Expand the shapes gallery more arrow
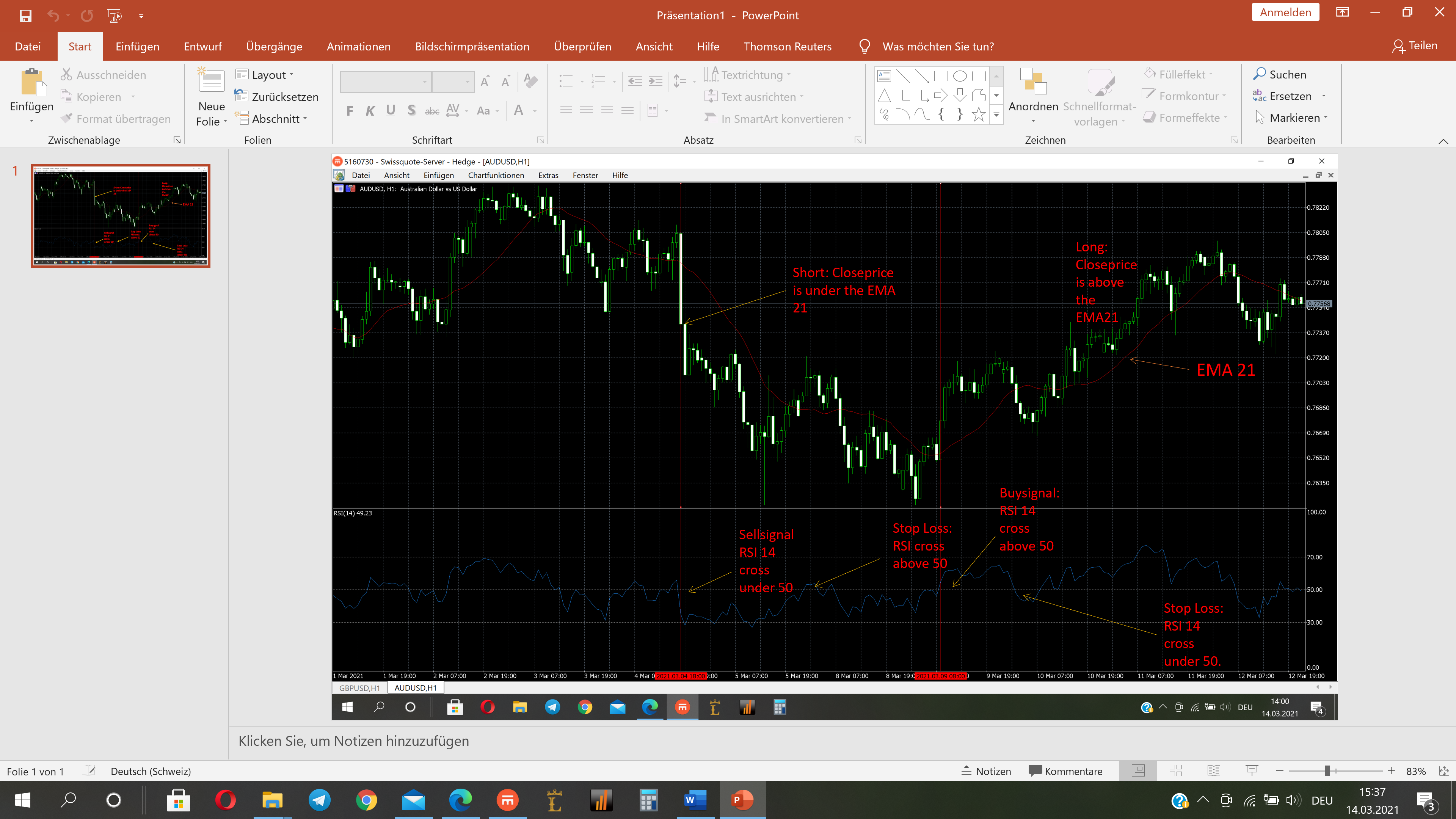1456x819 pixels. [x=996, y=115]
